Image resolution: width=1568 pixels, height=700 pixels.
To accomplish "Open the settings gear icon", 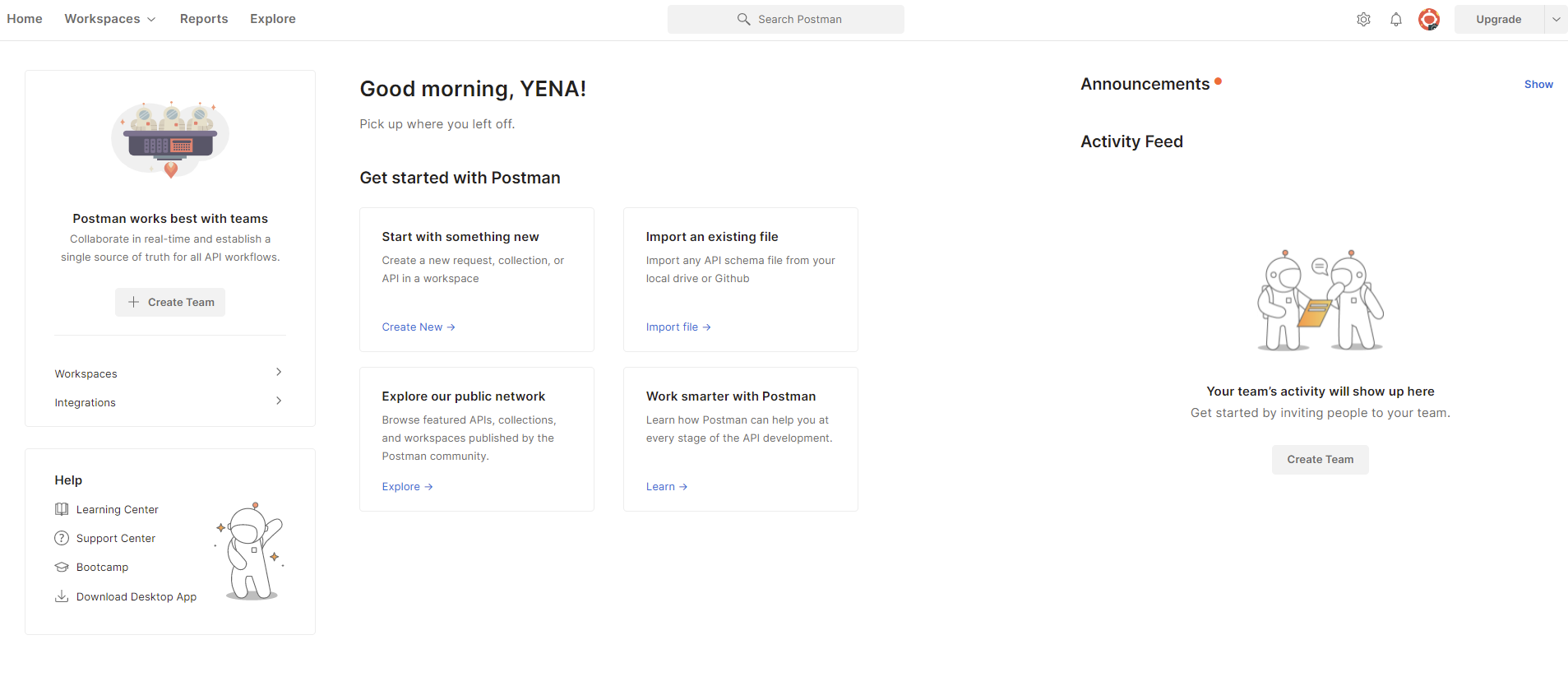I will 1363,20.
